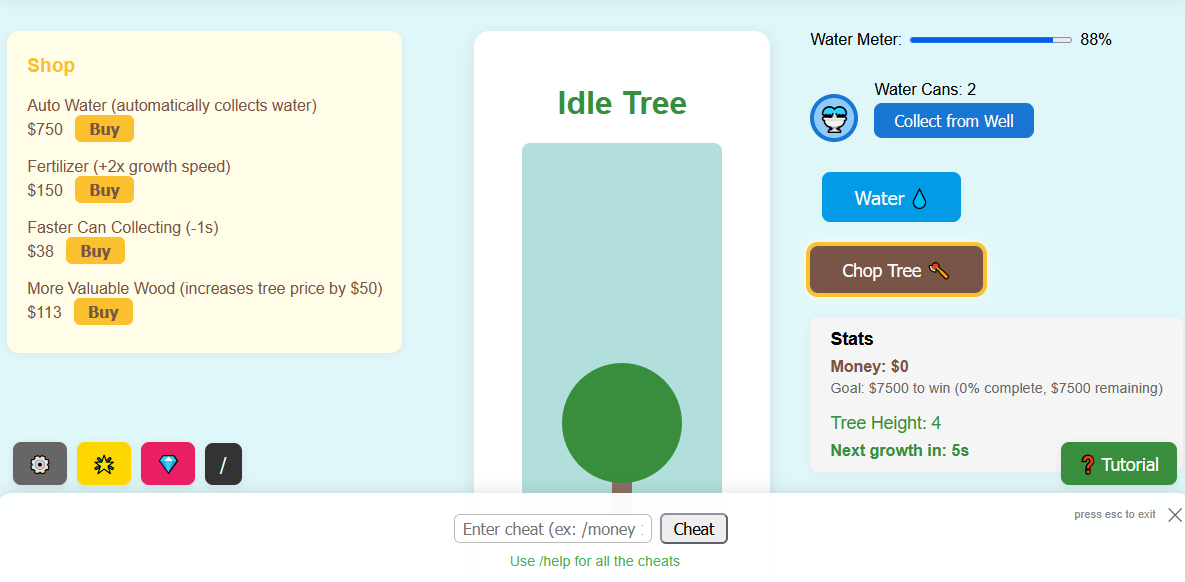Viewport: 1185px width, 582px height.
Task: Chop the tree with the axe button
Action: point(896,270)
